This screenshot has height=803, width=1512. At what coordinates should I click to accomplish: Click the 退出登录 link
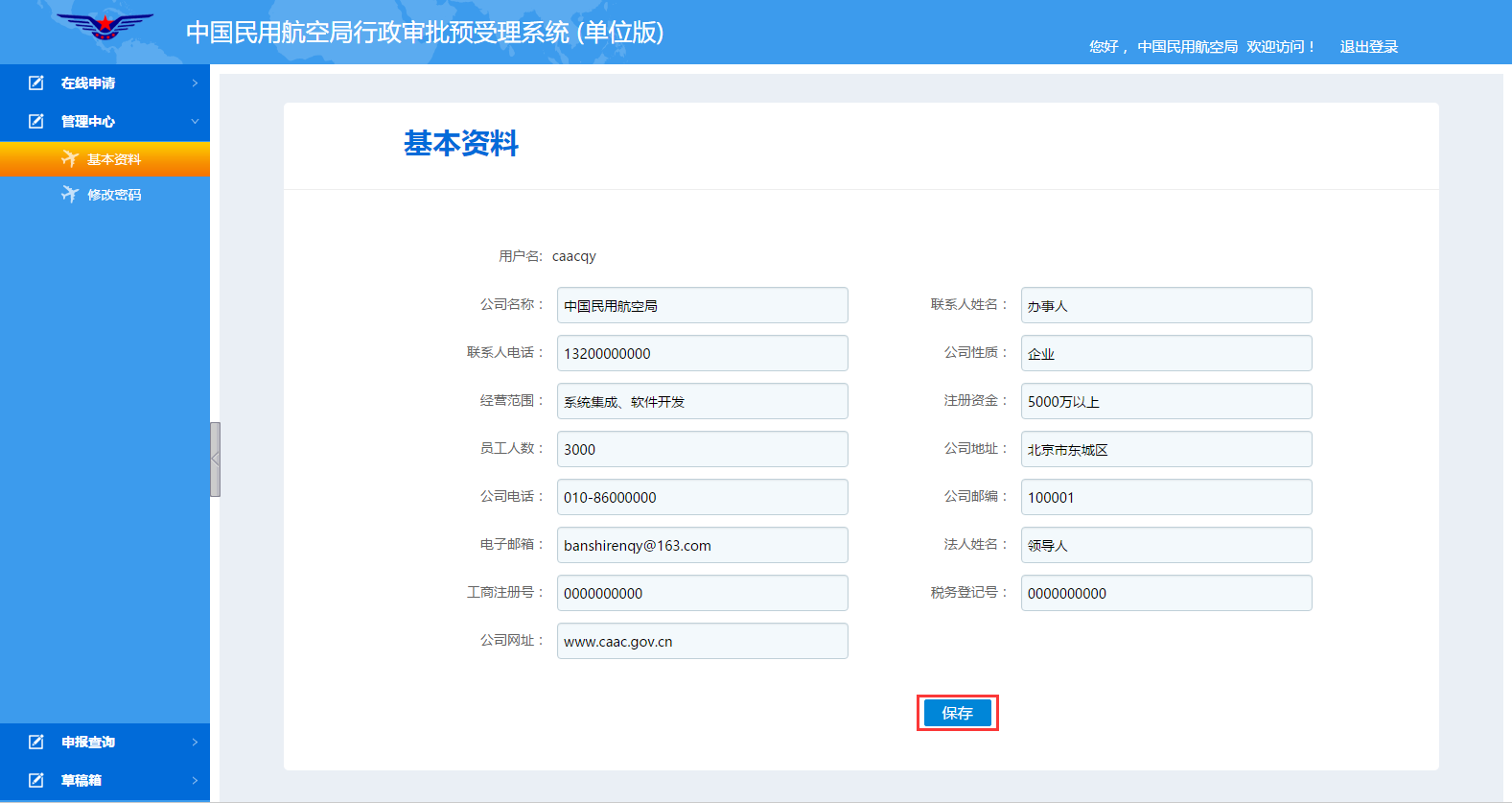pos(1368,46)
